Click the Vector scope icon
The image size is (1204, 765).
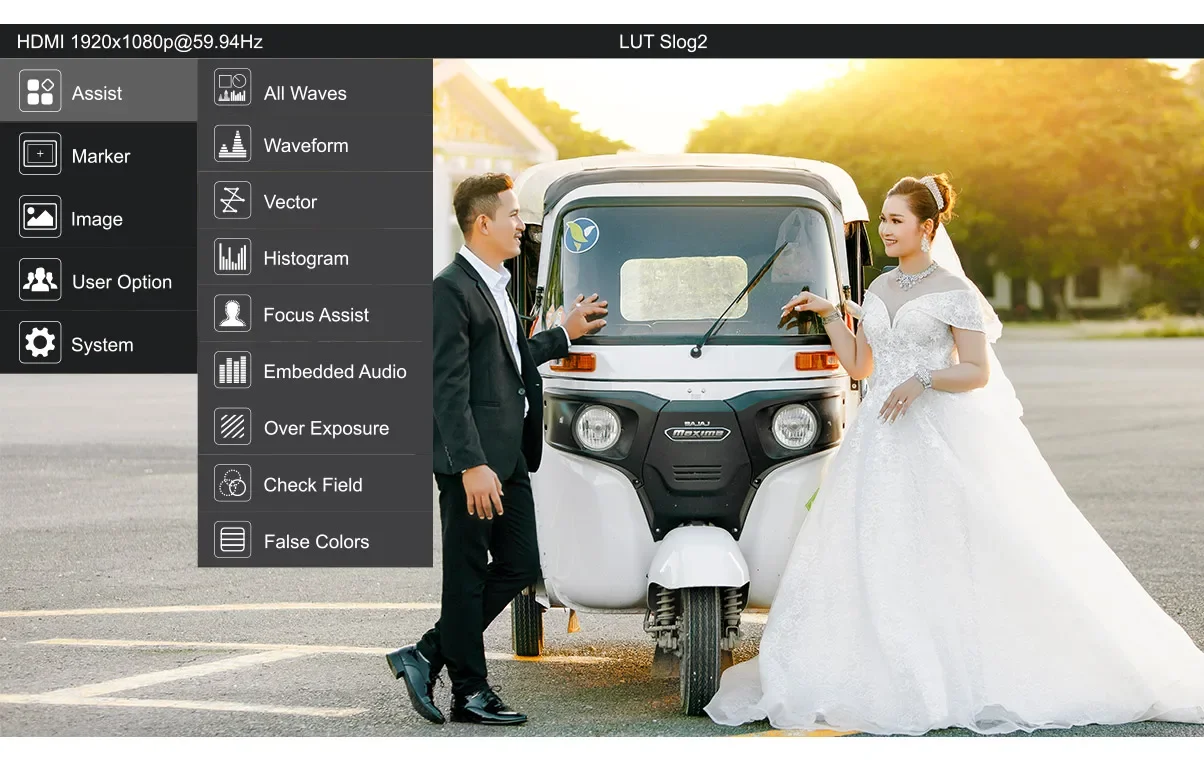click(x=233, y=201)
